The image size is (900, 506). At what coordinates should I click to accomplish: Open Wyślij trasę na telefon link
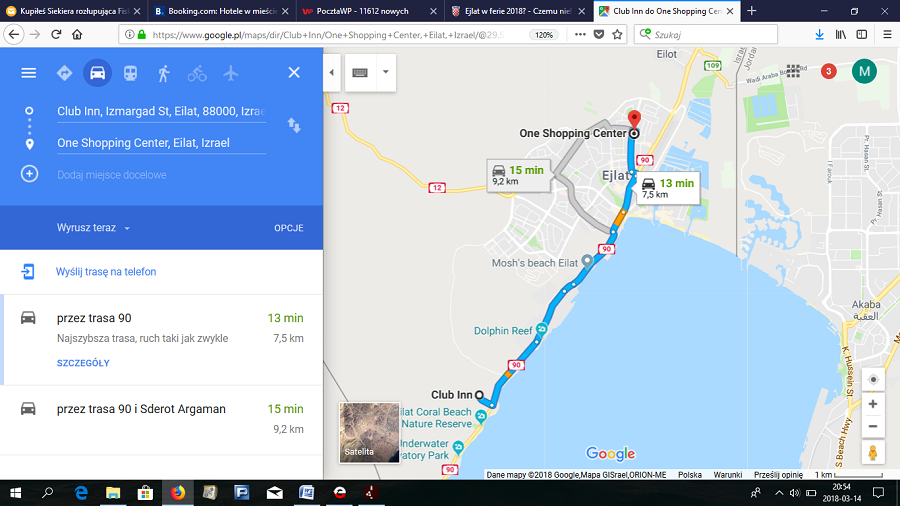[106, 271]
